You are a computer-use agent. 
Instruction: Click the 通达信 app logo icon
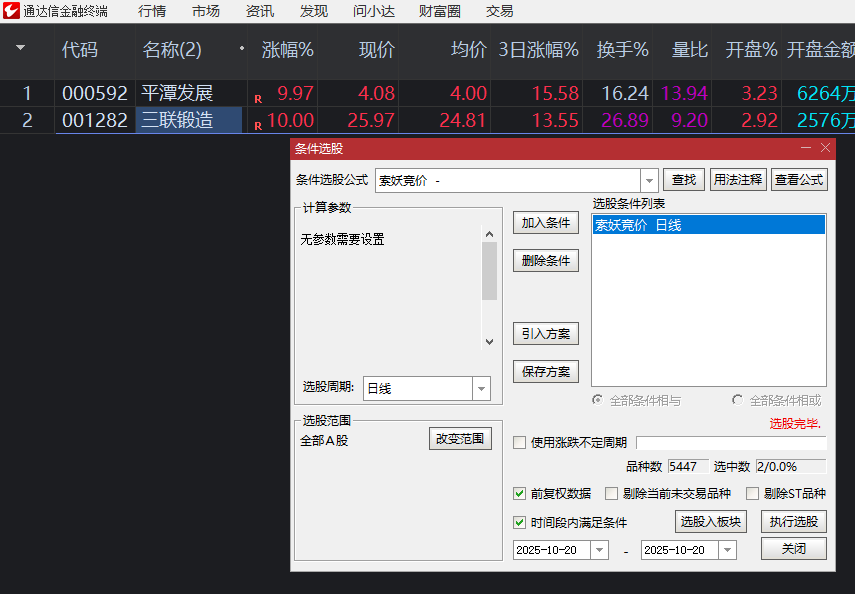(x=12, y=11)
